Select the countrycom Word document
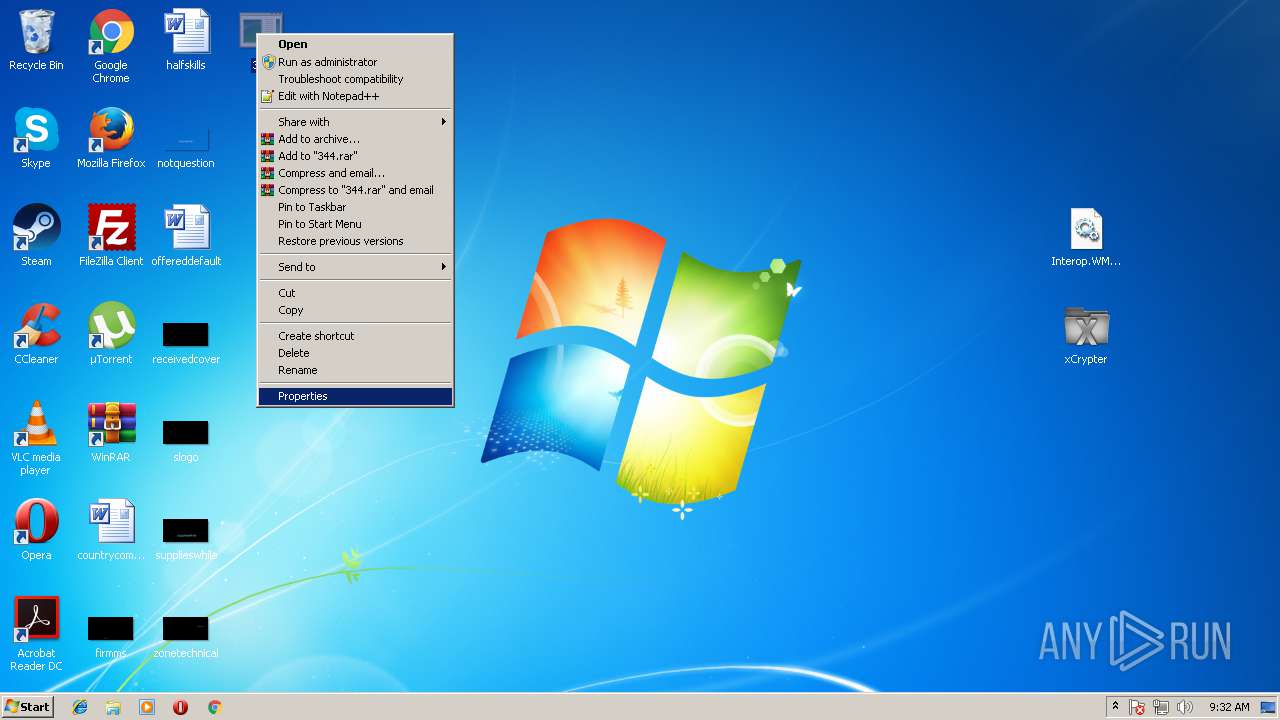 pos(111,531)
